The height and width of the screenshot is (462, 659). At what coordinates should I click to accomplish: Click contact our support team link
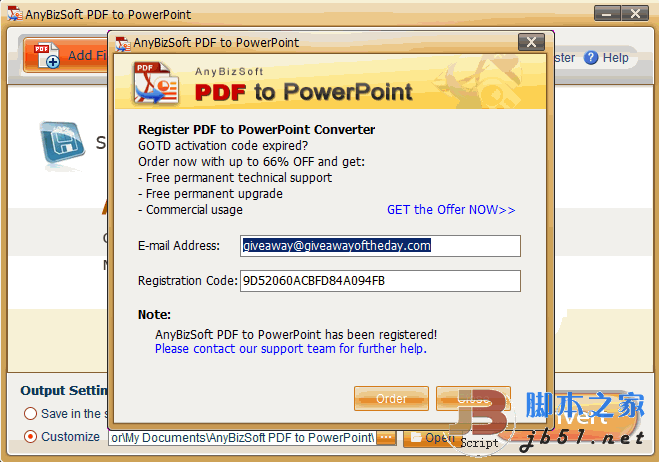290,349
